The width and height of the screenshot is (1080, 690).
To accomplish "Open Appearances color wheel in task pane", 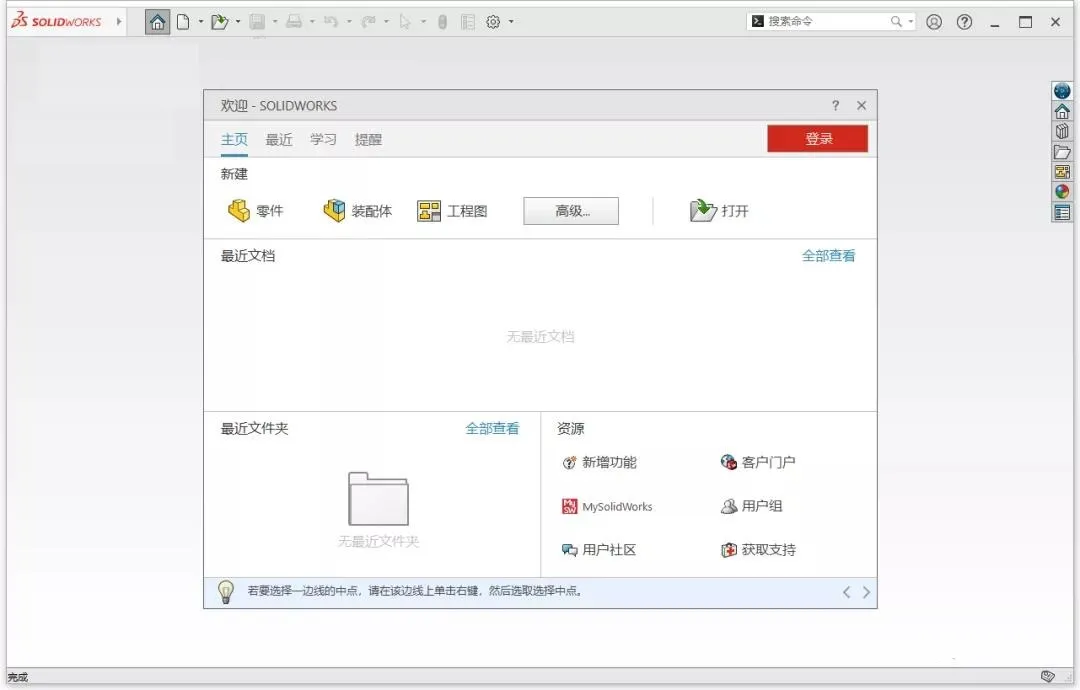I will (1062, 192).
